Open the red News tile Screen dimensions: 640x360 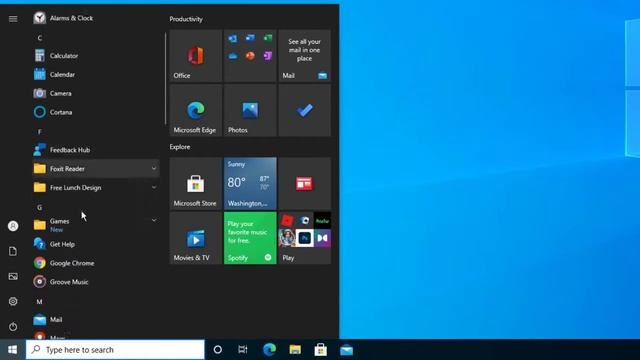coord(304,183)
